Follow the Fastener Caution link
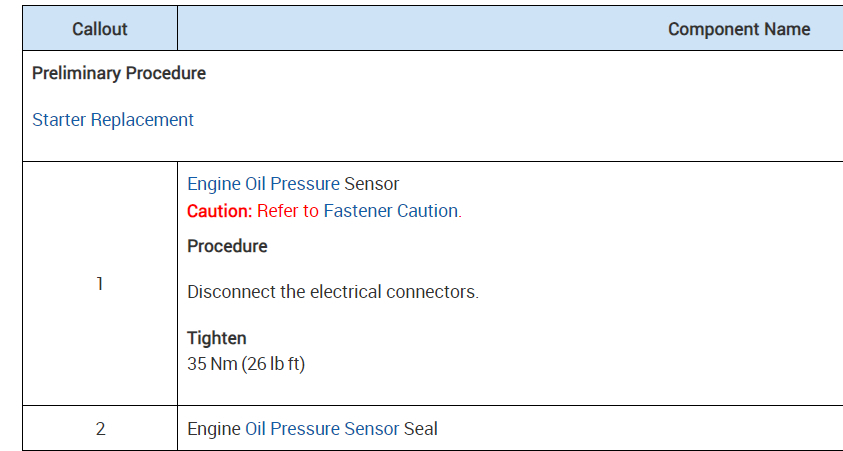This screenshot has height=451, width=843. 392,211
